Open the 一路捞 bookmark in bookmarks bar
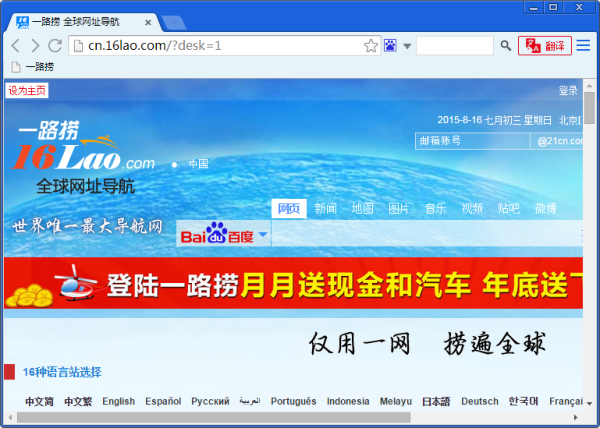 33,67
